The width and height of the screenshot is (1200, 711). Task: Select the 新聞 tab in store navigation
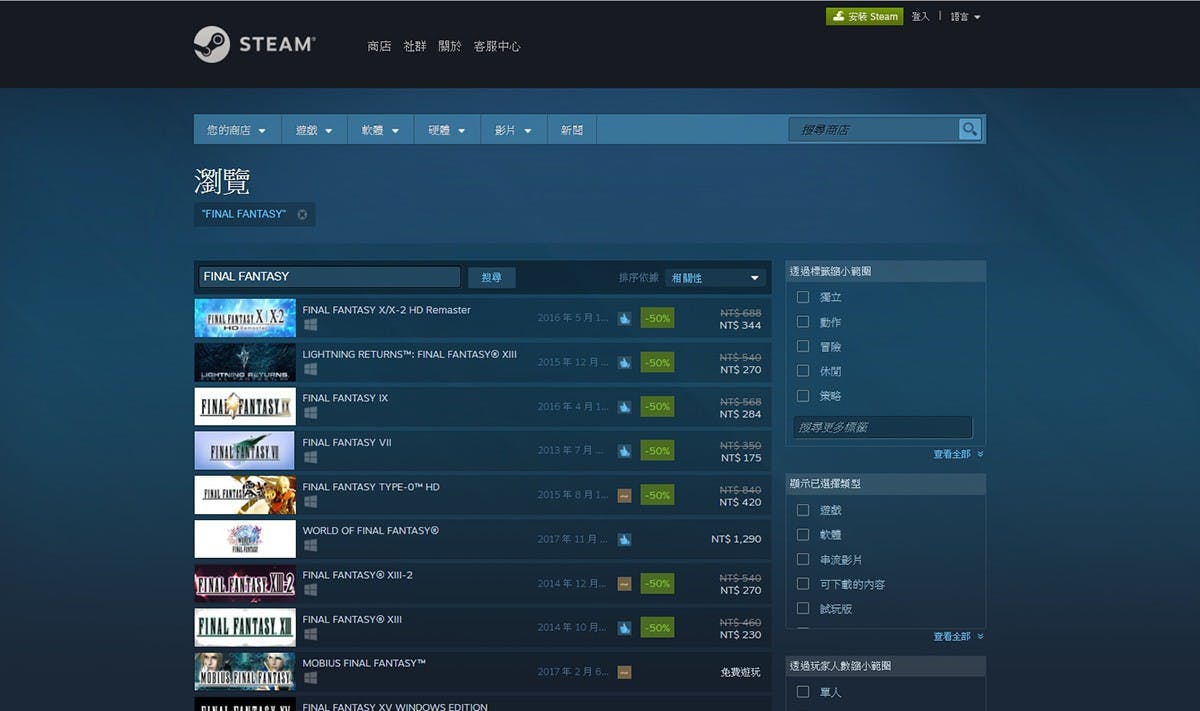pyautogui.click(x=572, y=130)
